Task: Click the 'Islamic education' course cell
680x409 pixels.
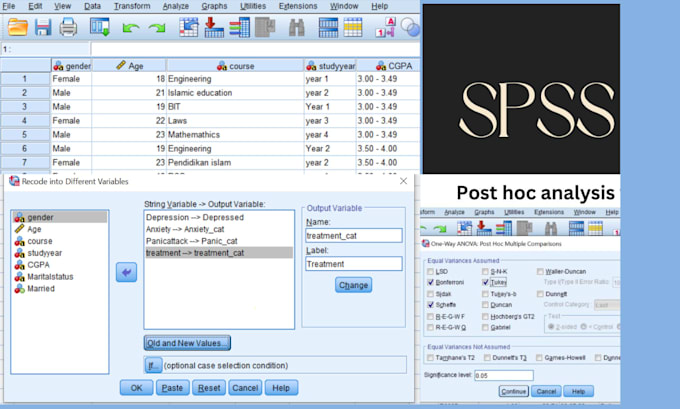Action: [x=235, y=92]
